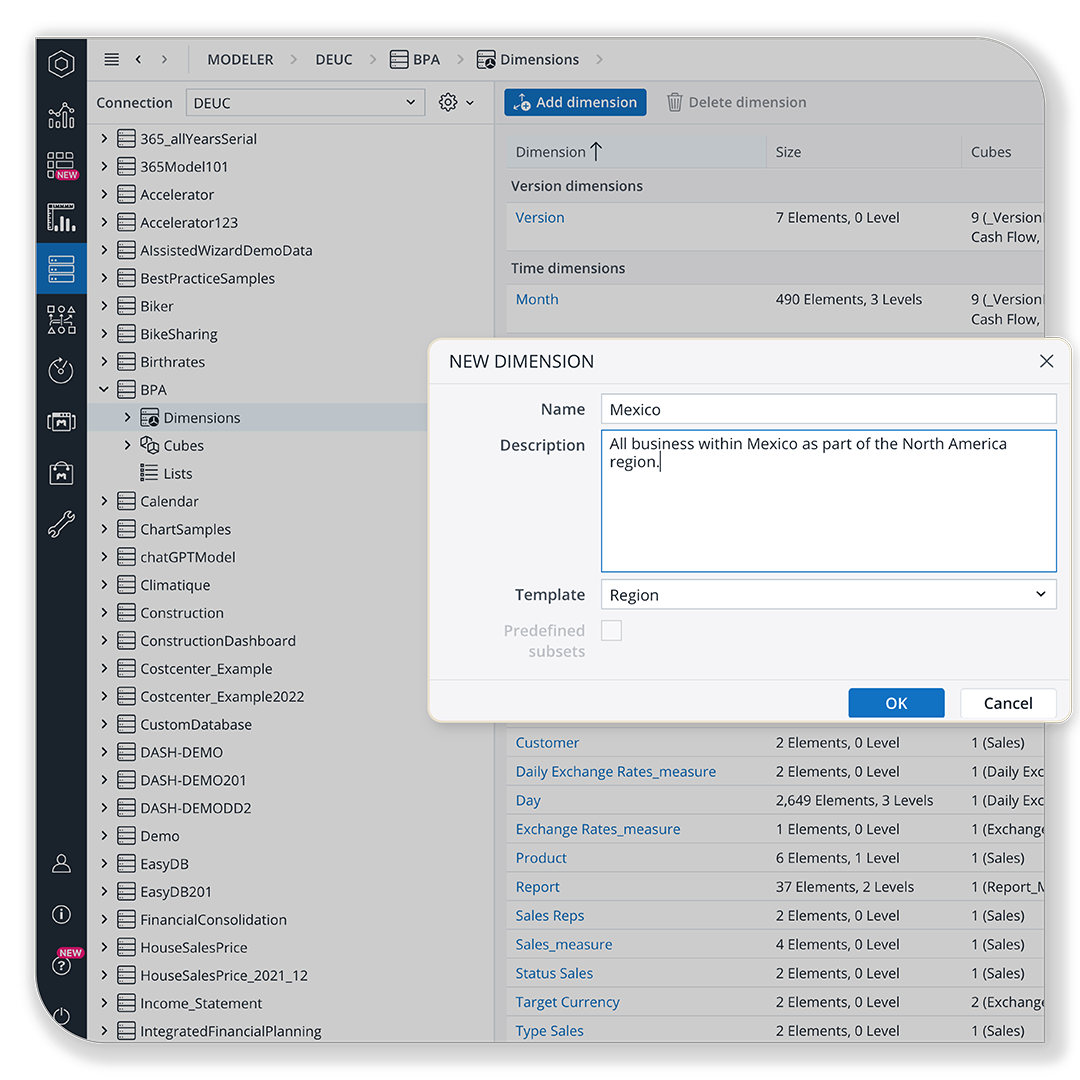Click the wrench administration icon in sidebar
Viewport: 1080px width, 1080px height.
click(61, 524)
